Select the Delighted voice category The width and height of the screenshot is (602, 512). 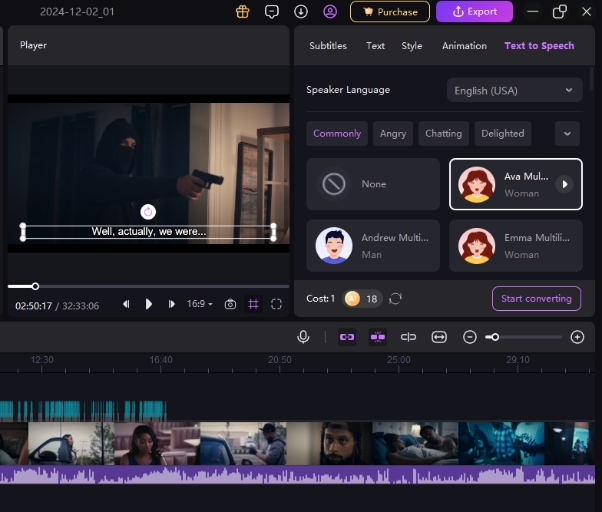[503, 134]
